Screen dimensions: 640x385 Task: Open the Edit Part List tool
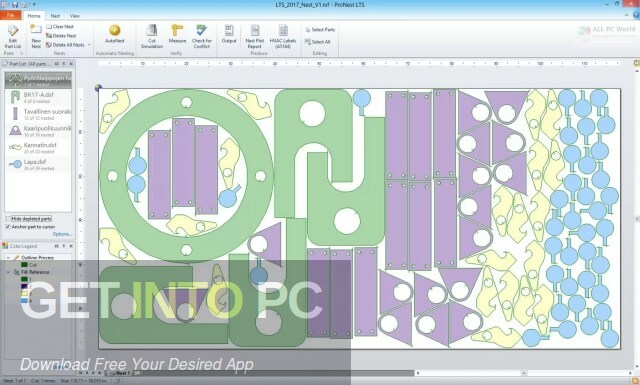(x=13, y=37)
